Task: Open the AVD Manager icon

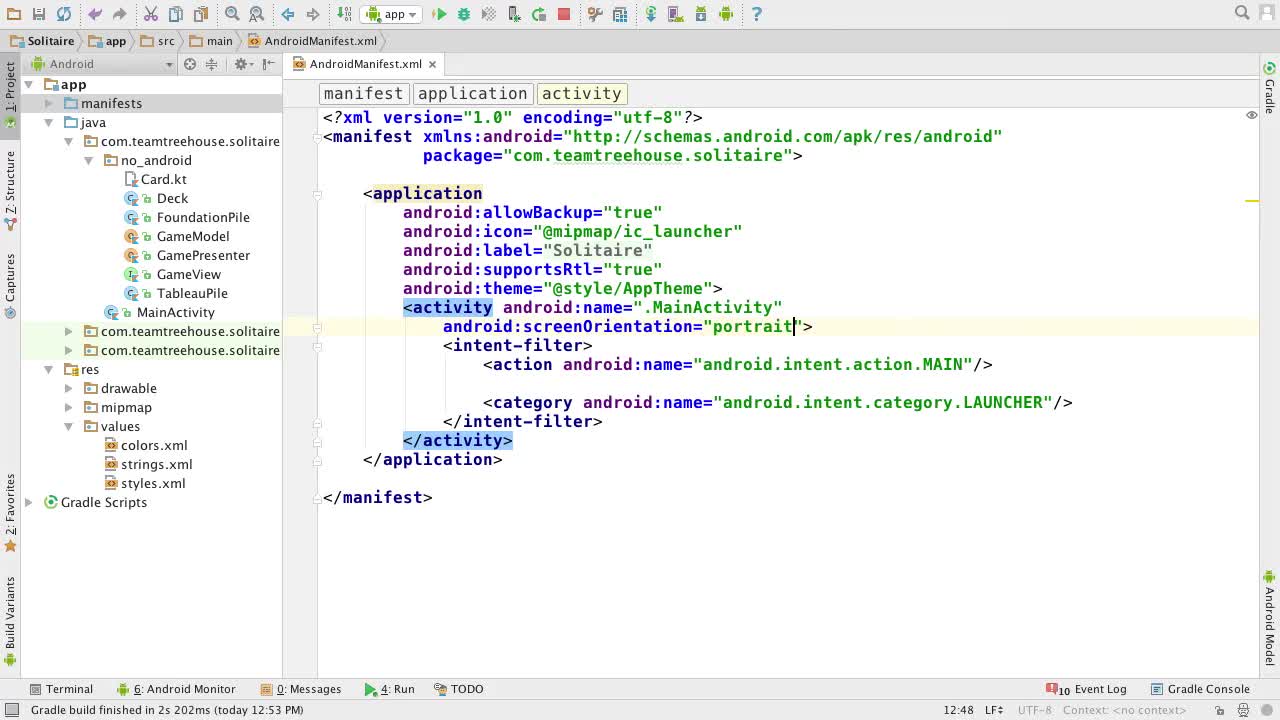Action: click(676, 14)
